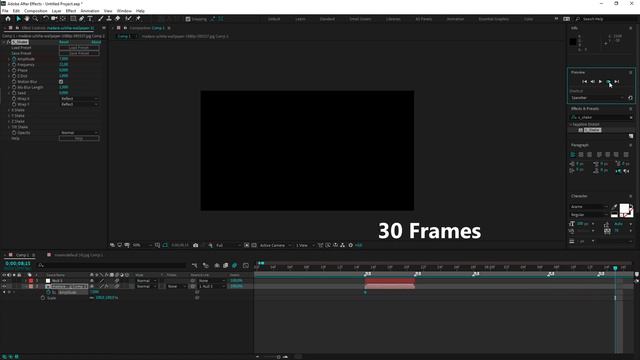
Task: Open the Composition Mini-Flowchart icon in timeline
Action: pyautogui.click(x=194, y=266)
